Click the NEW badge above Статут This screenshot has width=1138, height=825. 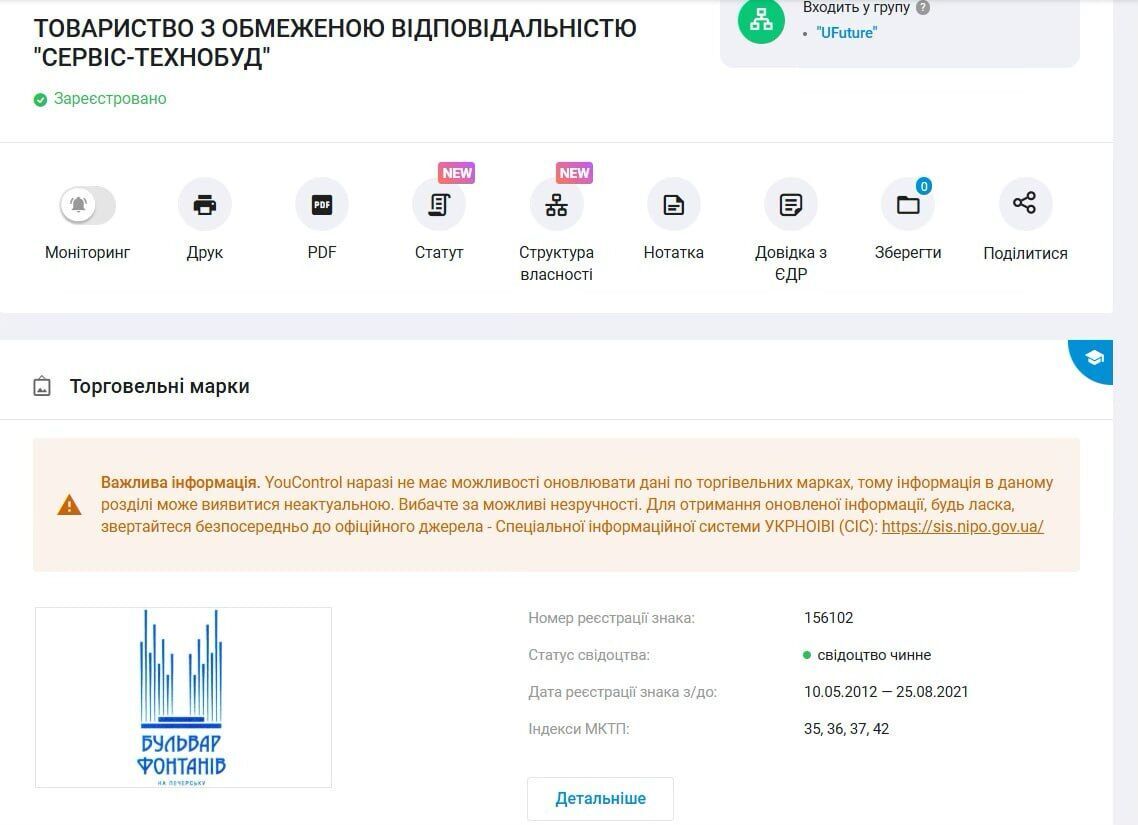(x=457, y=173)
